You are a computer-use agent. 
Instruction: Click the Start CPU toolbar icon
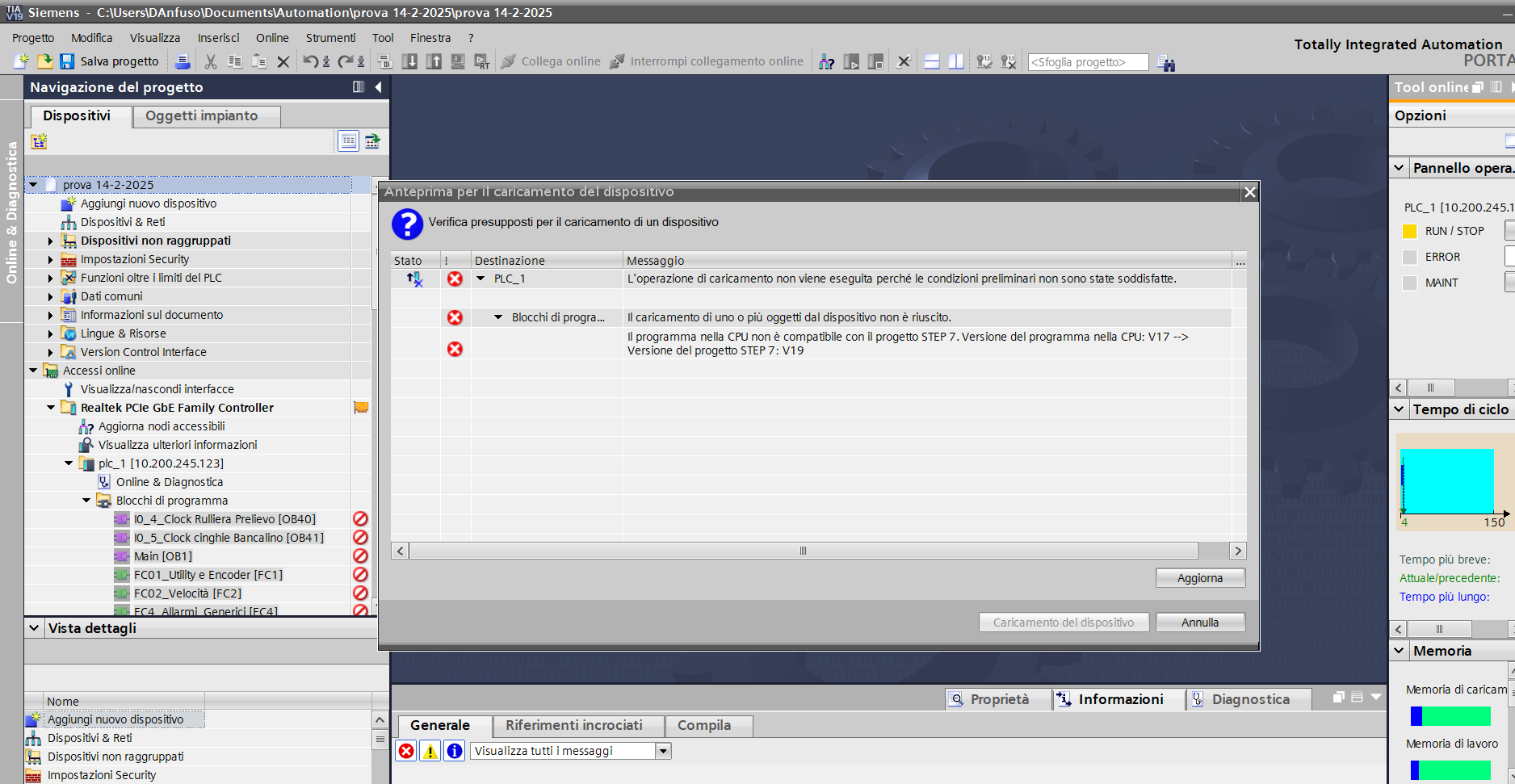pos(851,61)
